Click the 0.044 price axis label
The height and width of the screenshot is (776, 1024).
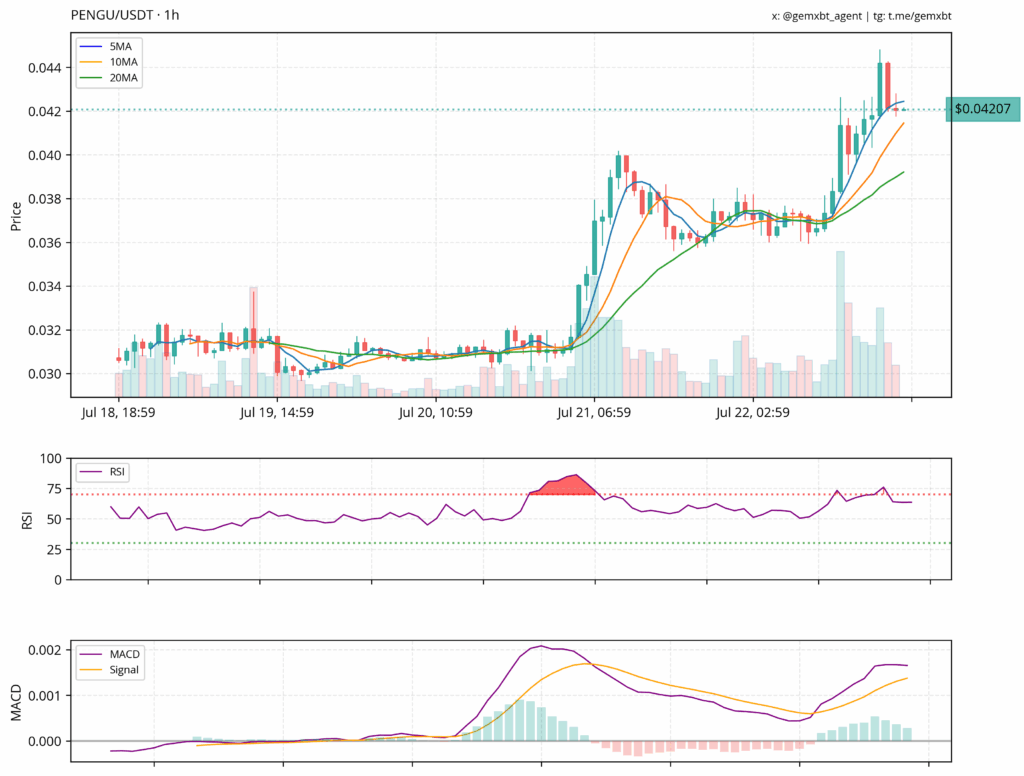pyautogui.click(x=44, y=68)
